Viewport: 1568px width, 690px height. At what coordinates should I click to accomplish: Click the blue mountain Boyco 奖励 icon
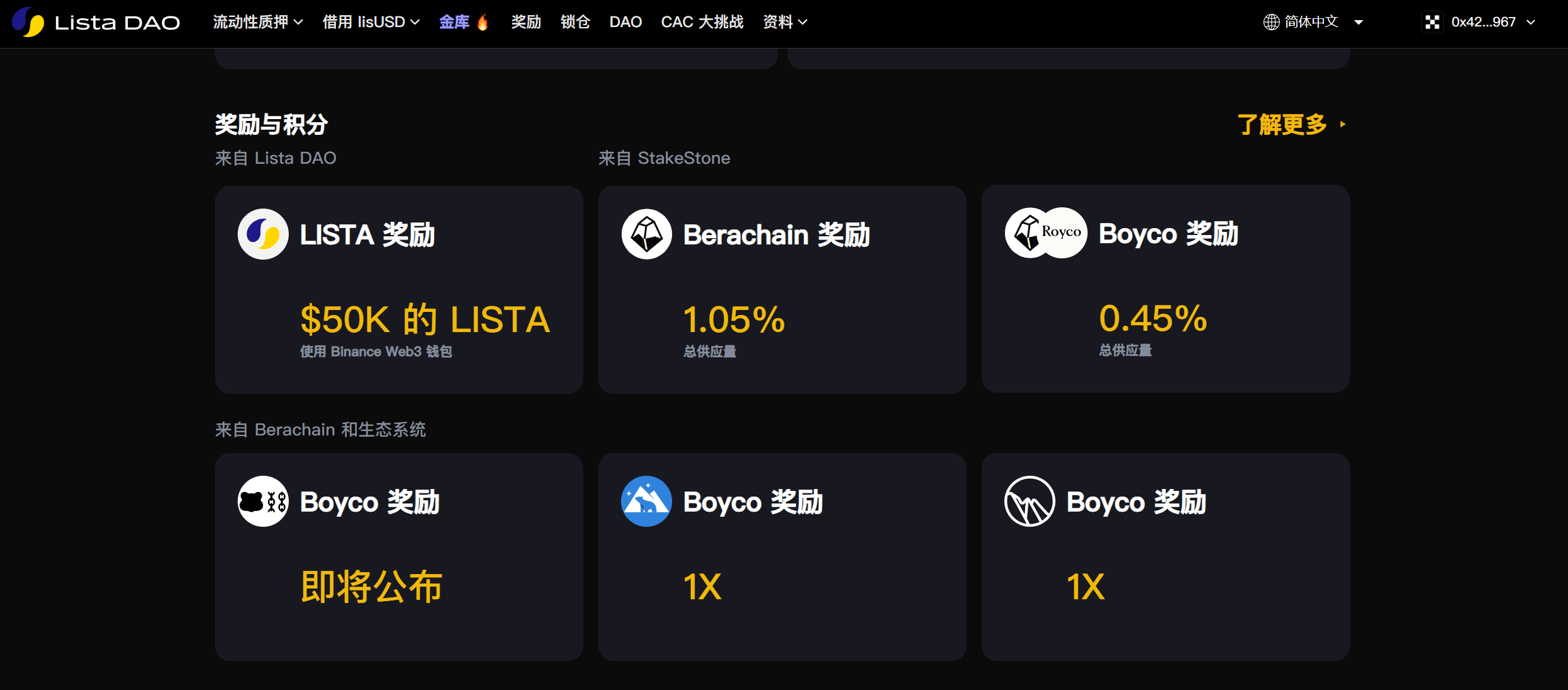coord(646,502)
